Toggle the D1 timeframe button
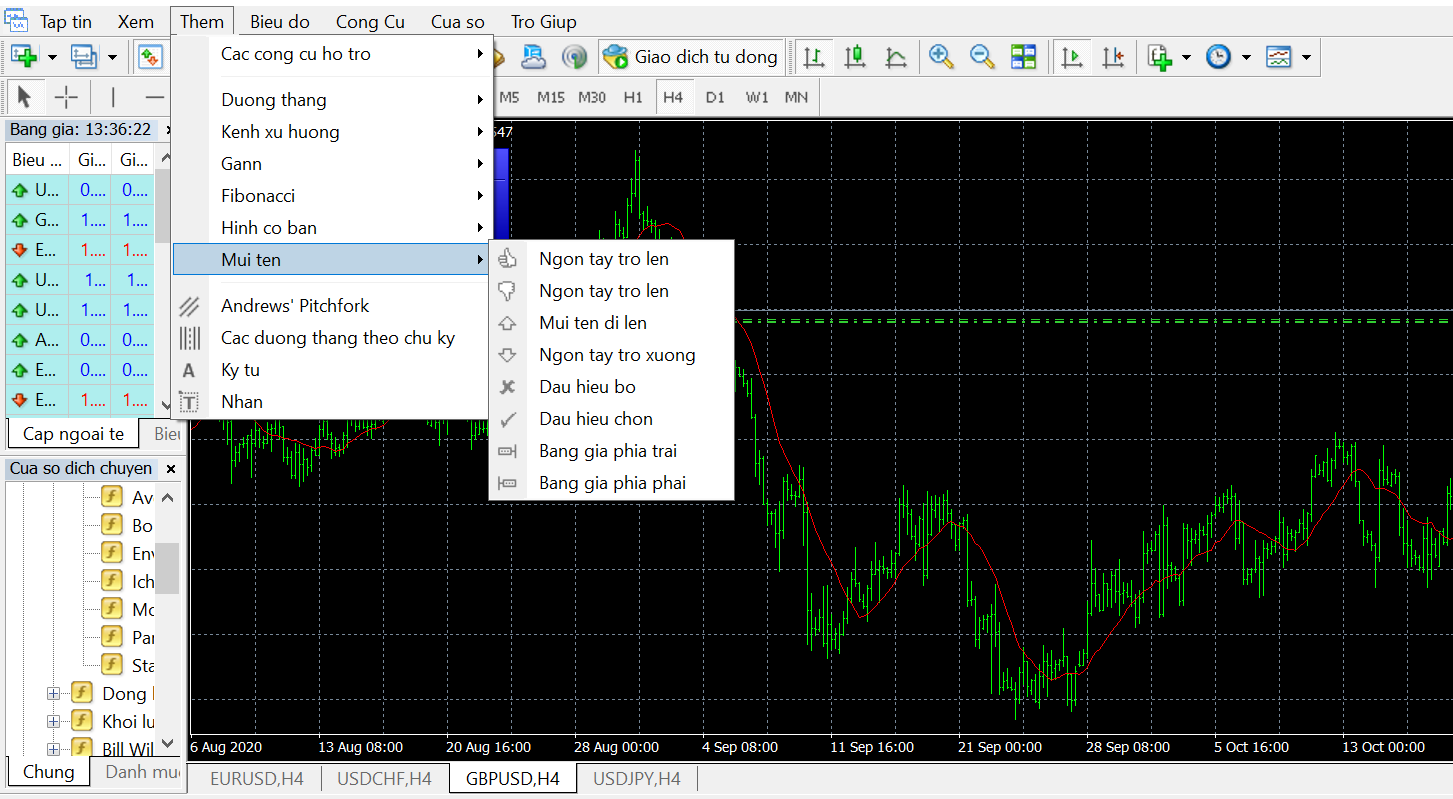The height and width of the screenshot is (799, 1453). [x=714, y=97]
